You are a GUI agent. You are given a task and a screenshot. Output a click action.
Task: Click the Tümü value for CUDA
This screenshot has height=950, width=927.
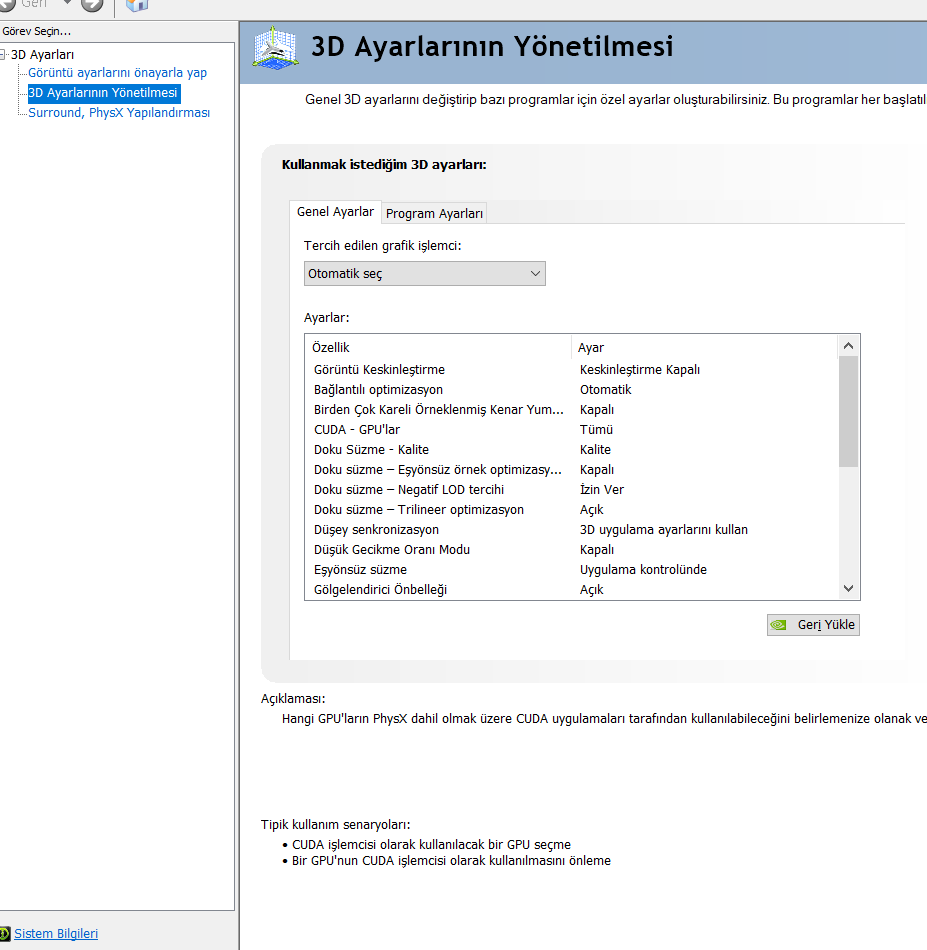tap(596, 430)
